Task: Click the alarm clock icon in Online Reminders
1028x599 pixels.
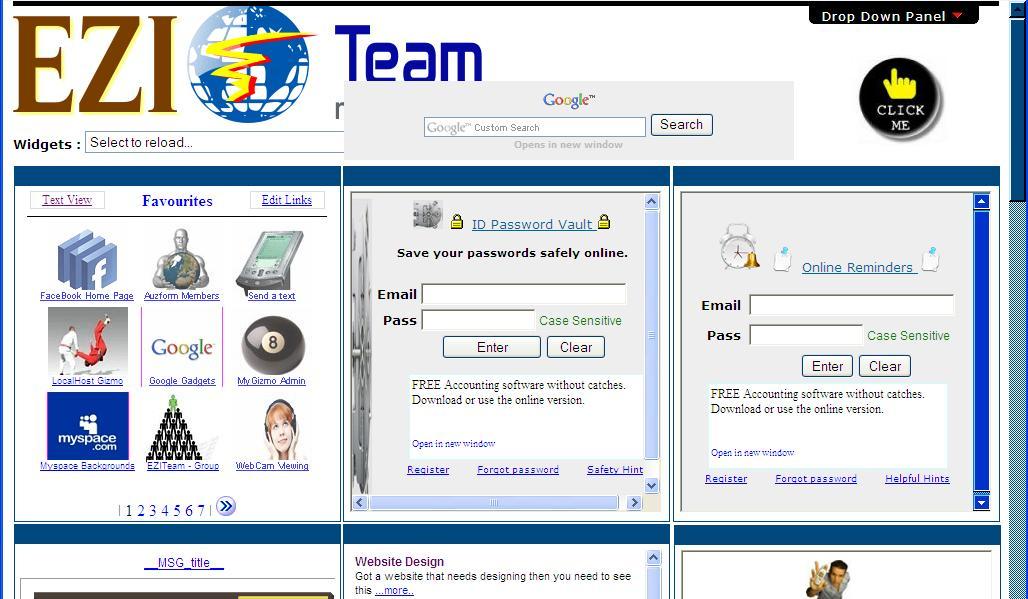Action: tap(740, 246)
